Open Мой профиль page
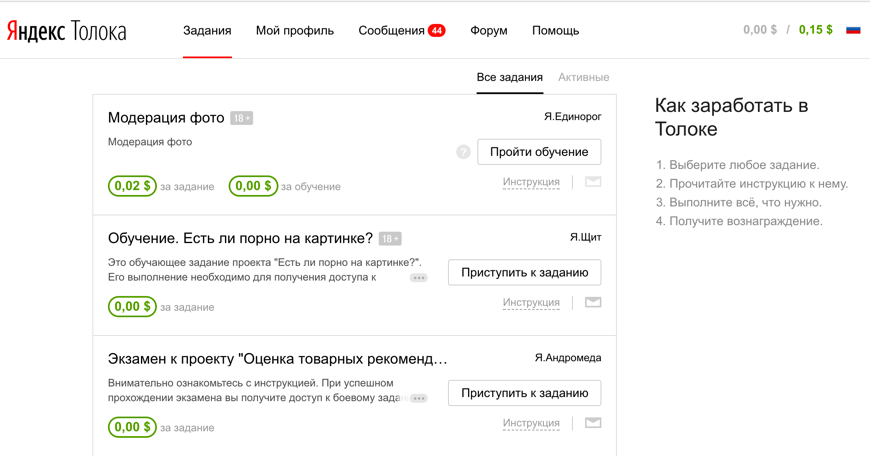870x456 pixels. (295, 31)
